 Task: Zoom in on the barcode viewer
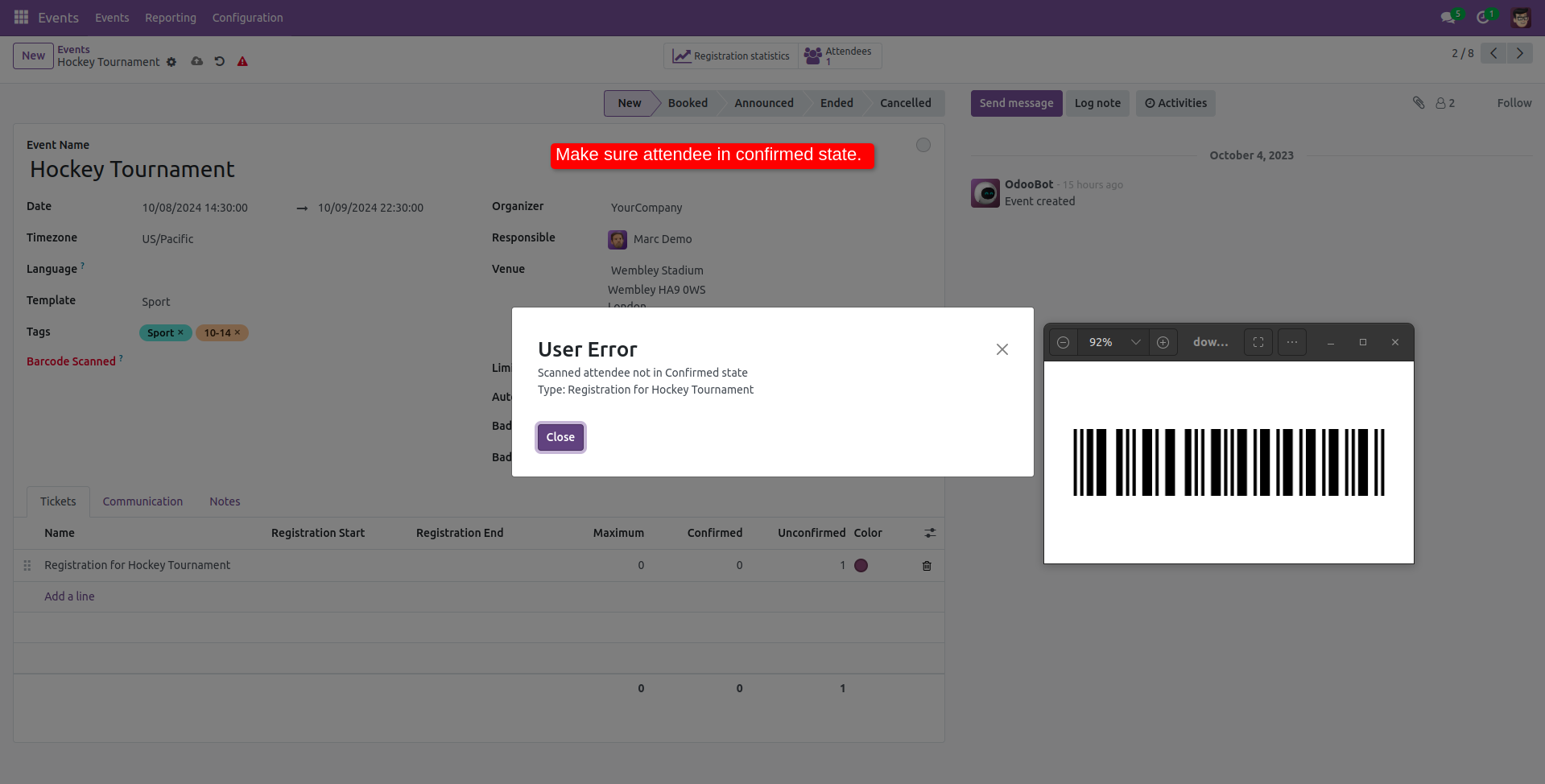(1163, 342)
